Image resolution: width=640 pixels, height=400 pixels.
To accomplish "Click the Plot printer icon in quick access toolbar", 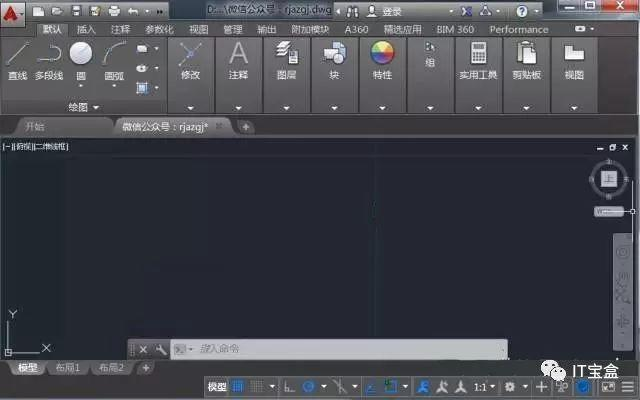I will click(114, 11).
